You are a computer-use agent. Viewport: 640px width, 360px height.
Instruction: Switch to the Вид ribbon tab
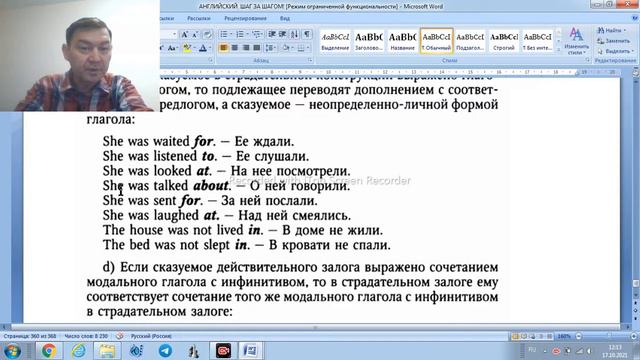285,18
